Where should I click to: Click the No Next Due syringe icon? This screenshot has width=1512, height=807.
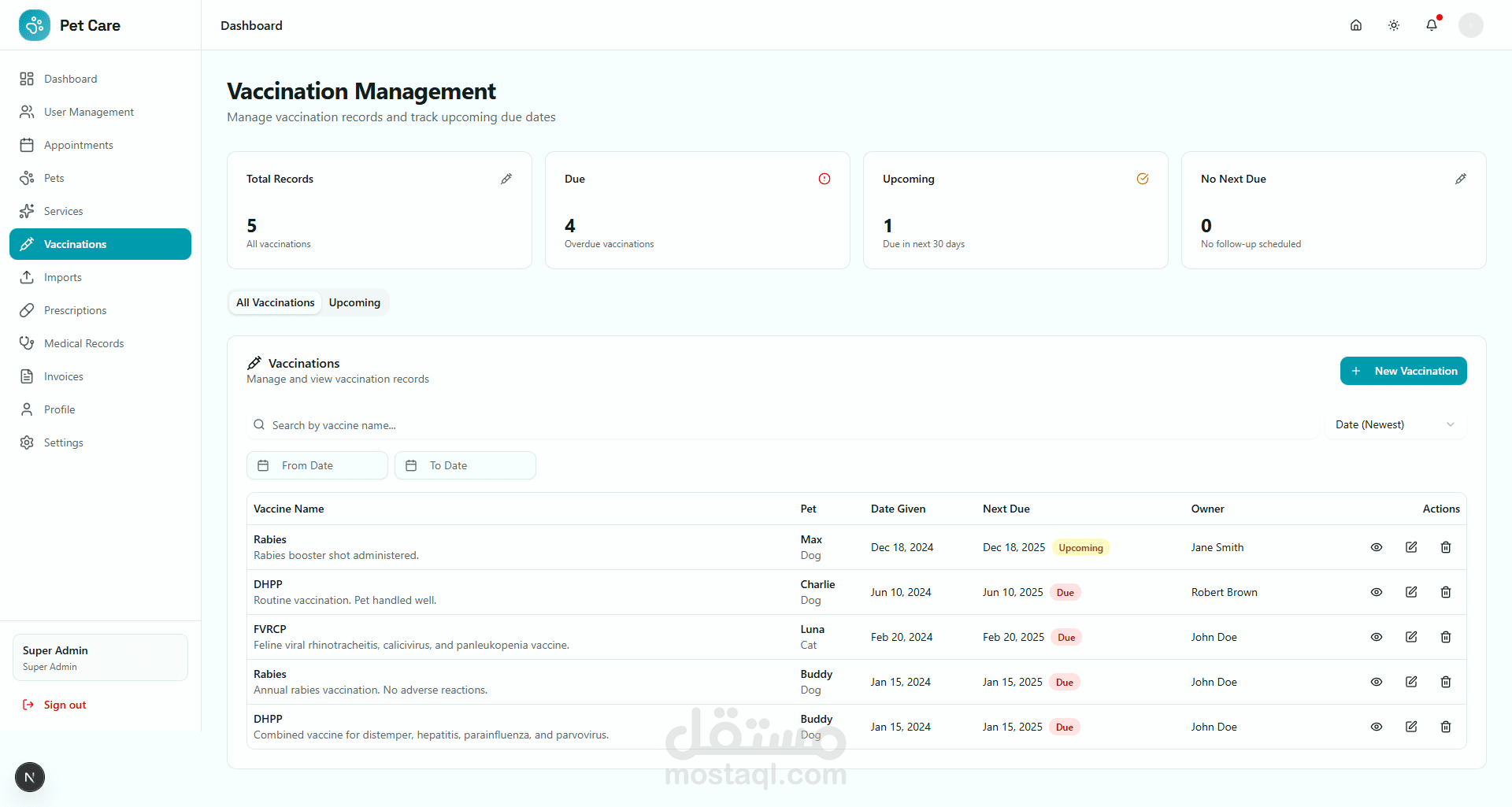pos(1461,179)
